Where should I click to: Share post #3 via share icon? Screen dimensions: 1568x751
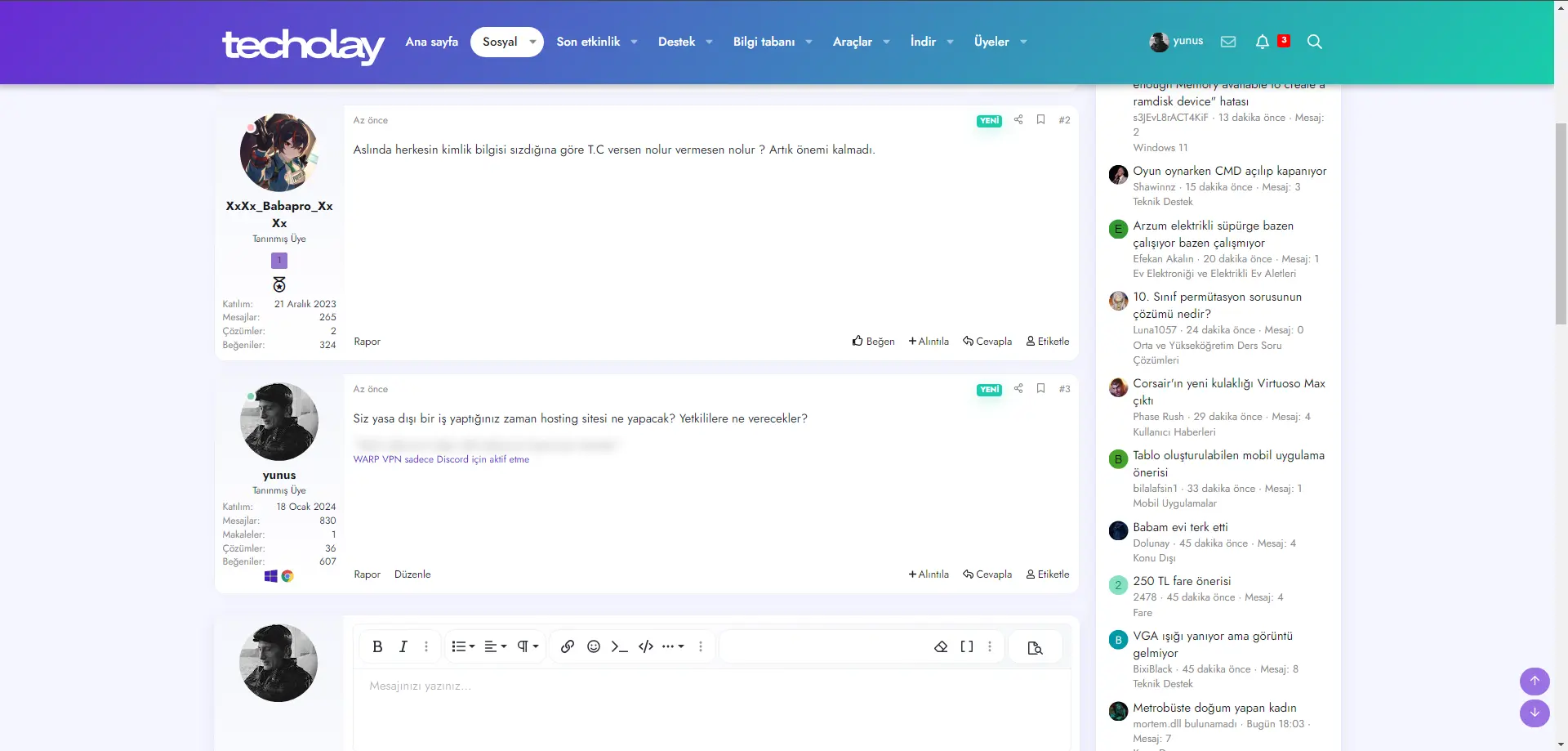point(1018,388)
